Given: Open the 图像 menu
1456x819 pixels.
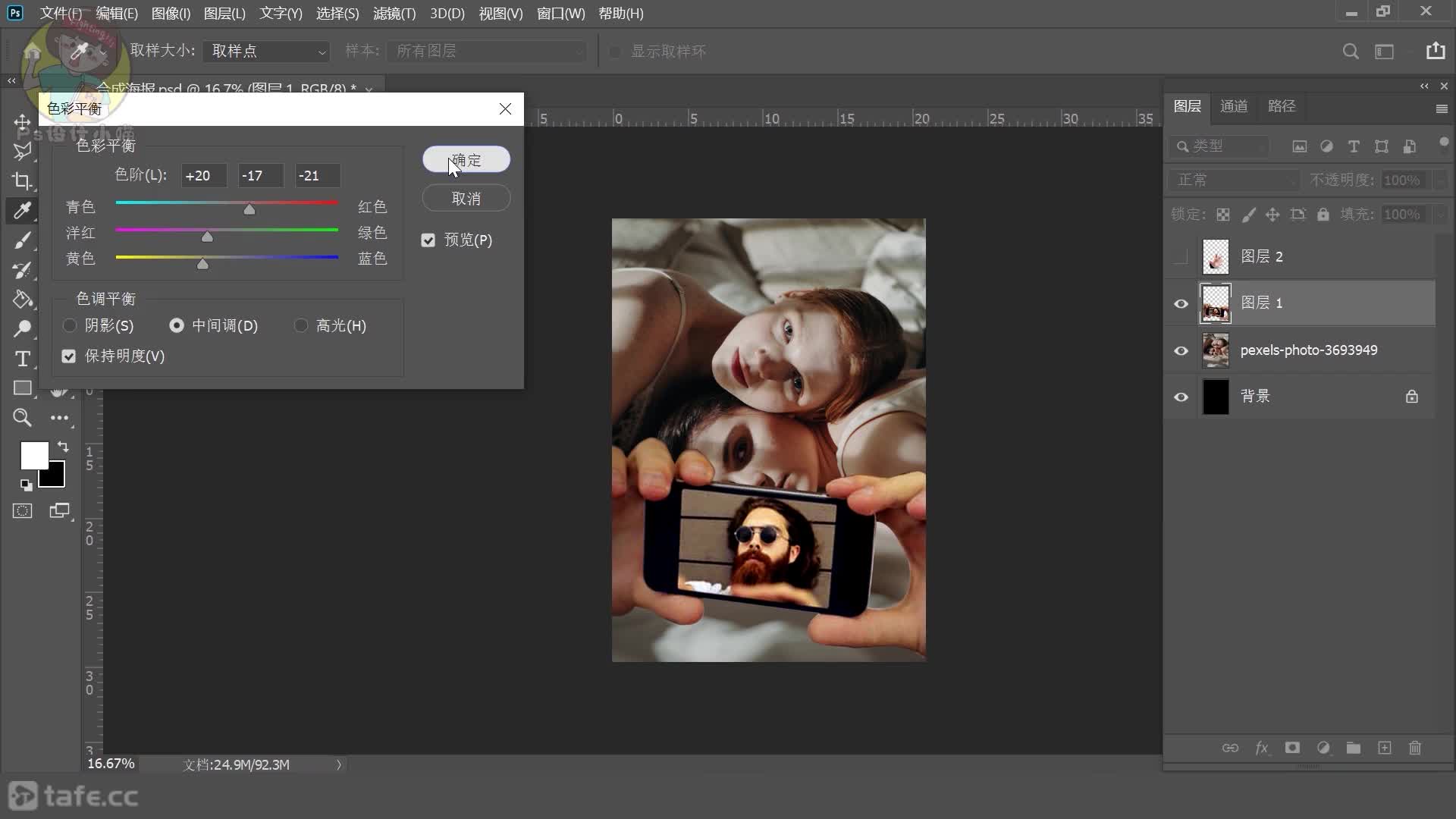Looking at the screenshot, I should click(x=171, y=14).
